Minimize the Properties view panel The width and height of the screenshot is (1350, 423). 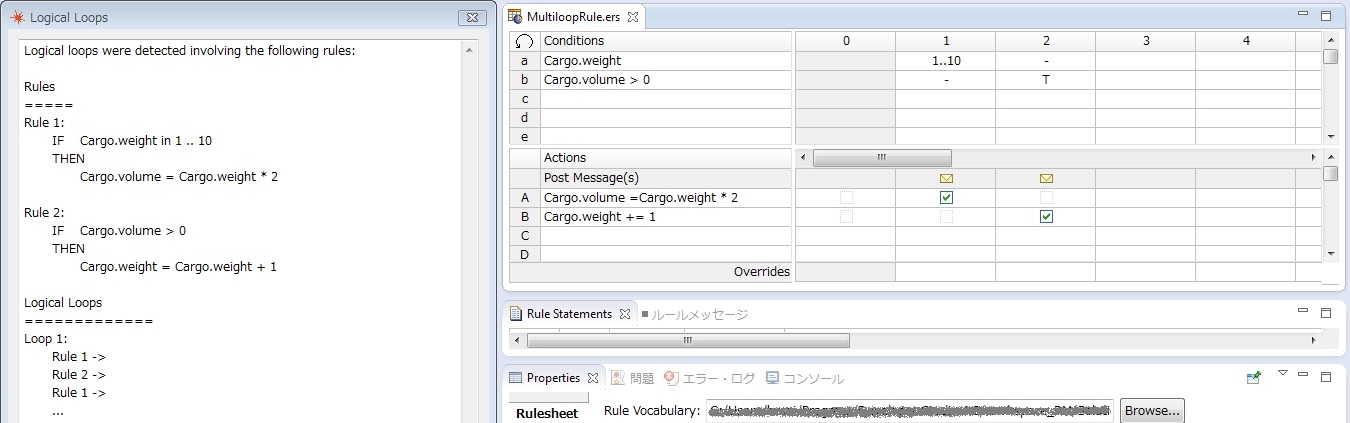(x=1305, y=376)
